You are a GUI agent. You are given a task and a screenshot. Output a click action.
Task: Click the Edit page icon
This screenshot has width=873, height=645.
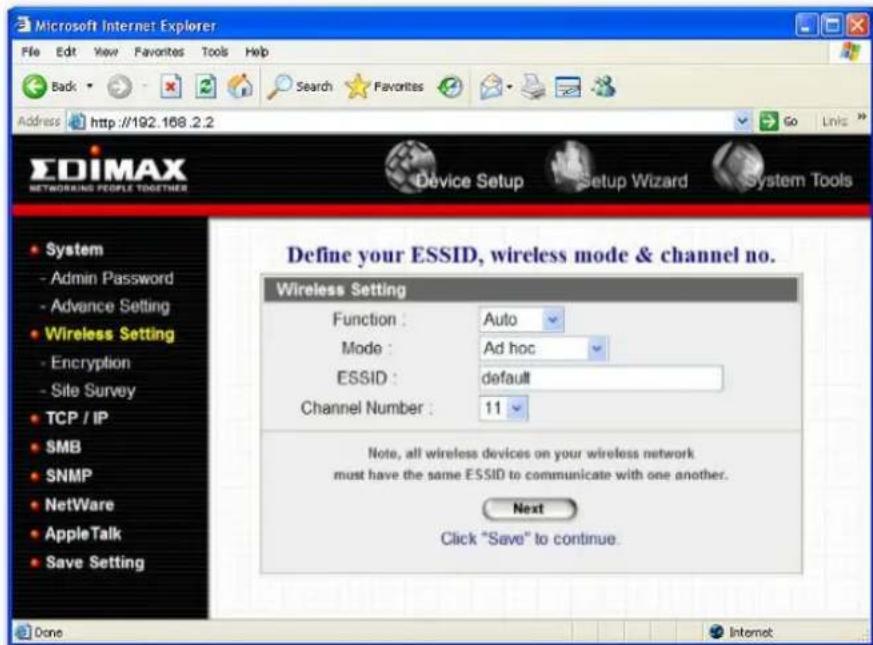(568, 87)
